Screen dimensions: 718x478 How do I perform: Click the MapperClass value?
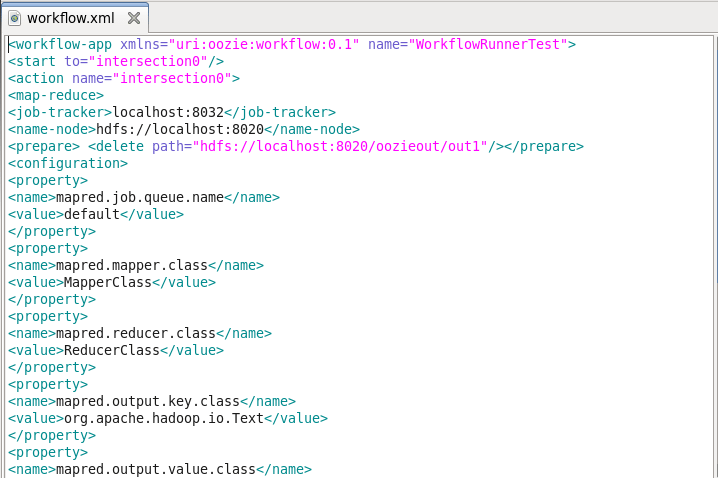108,282
